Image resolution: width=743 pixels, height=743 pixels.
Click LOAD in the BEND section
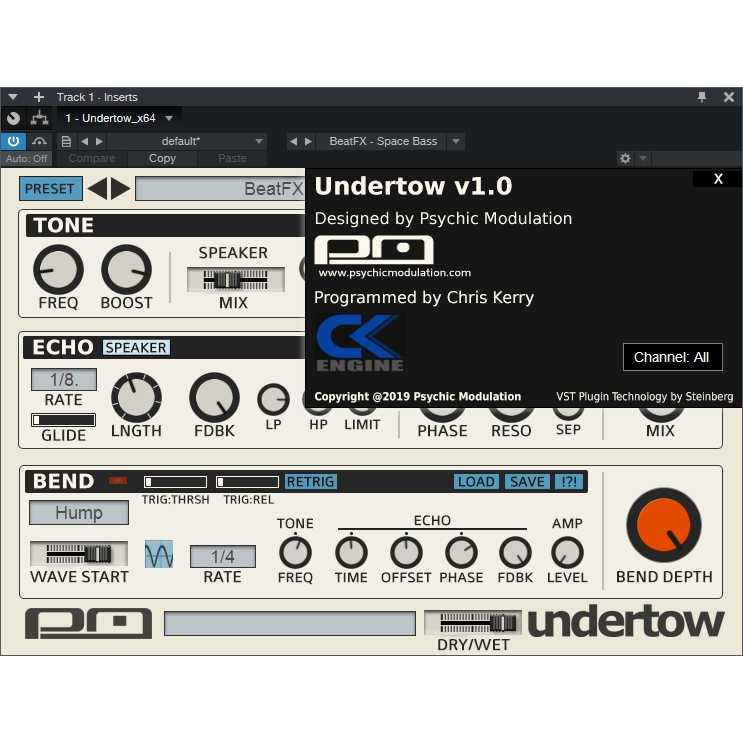(476, 482)
